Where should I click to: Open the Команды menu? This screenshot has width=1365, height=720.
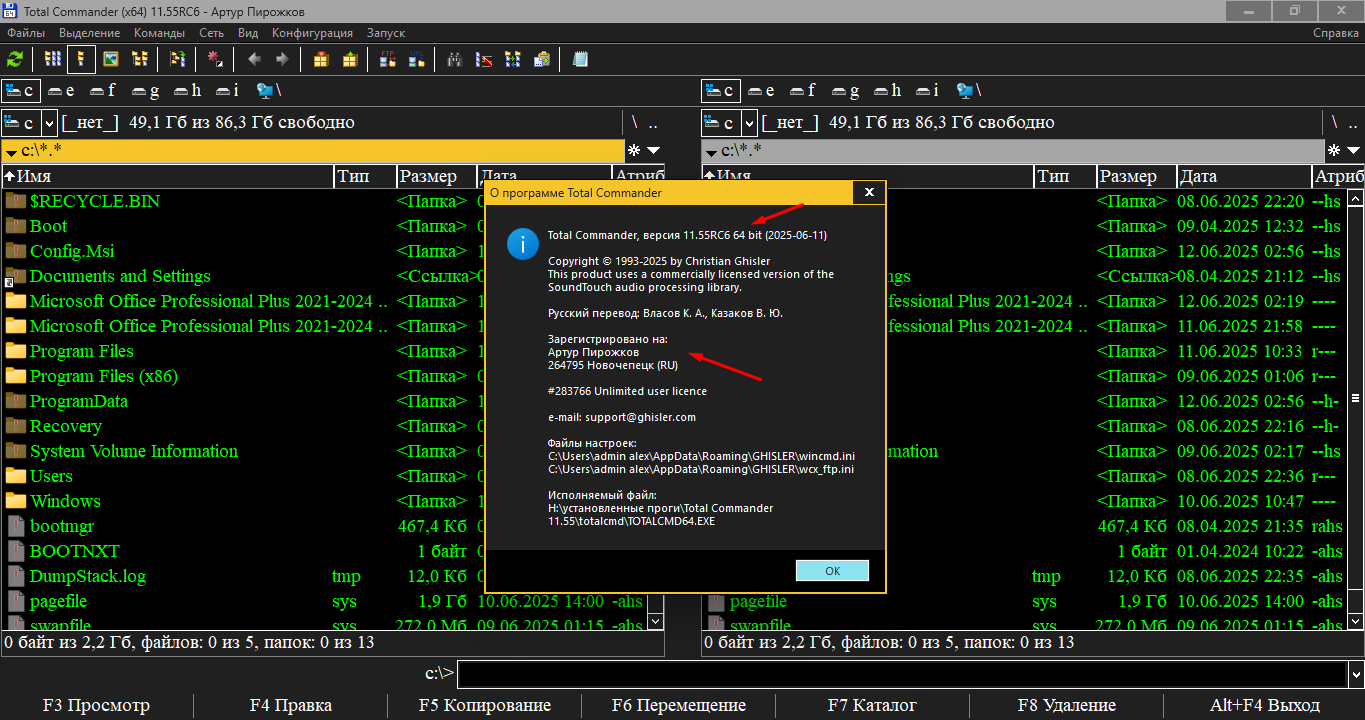click(159, 33)
